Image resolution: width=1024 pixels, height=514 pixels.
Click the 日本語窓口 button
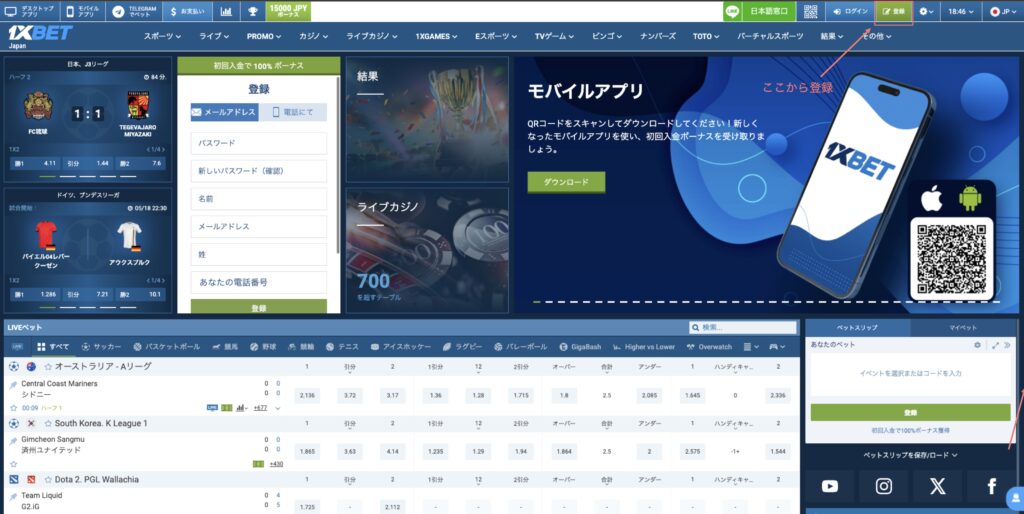pyautogui.click(x=769, y=11)
